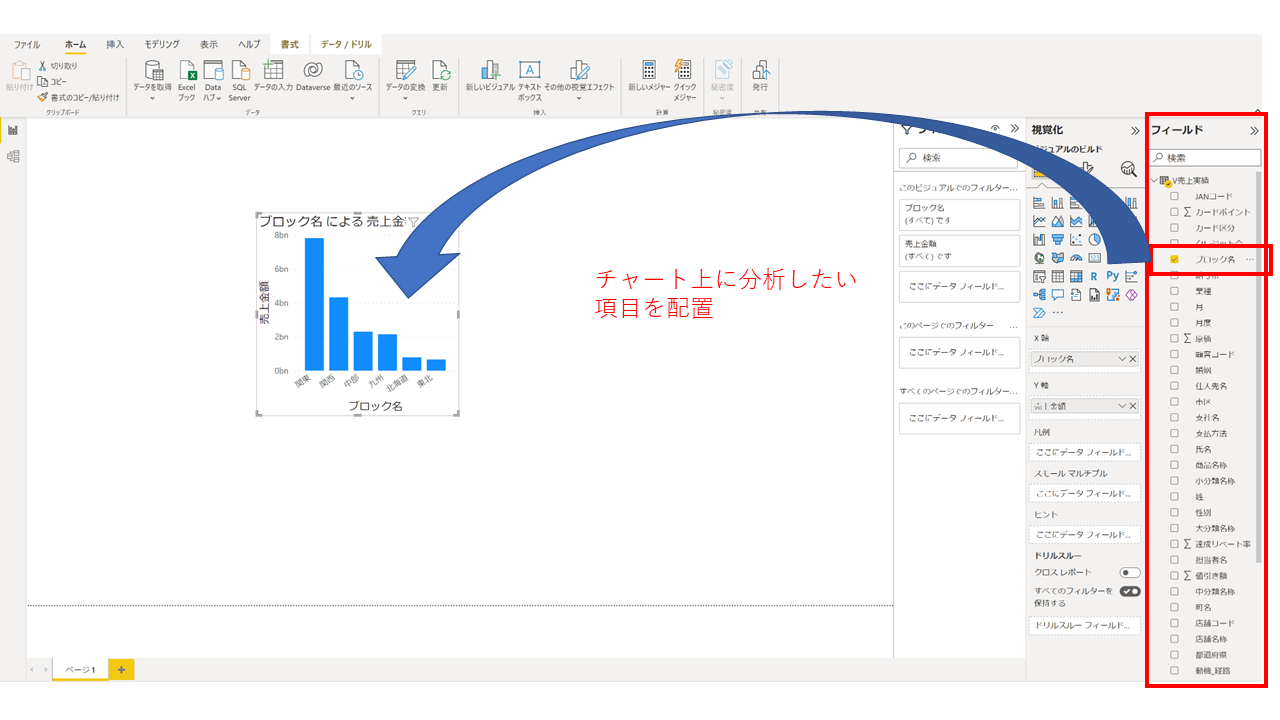The height and width of the screenshot is (720, 1280).
Task: Choose the scatter chart visual type
Action: (1076, 240)
